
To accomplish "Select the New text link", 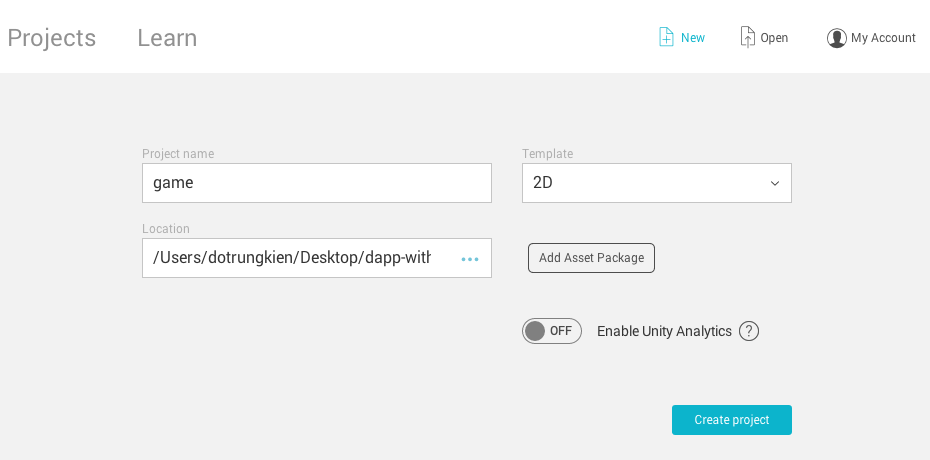I will [693, 38].
